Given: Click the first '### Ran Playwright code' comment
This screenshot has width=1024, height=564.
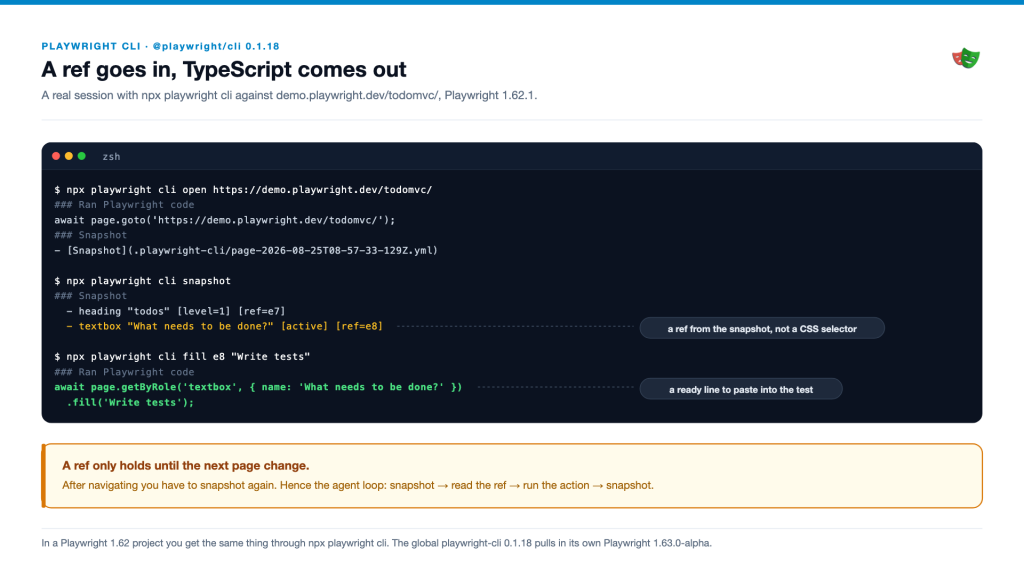Looking at the screenshot, I should click(124, 205).
